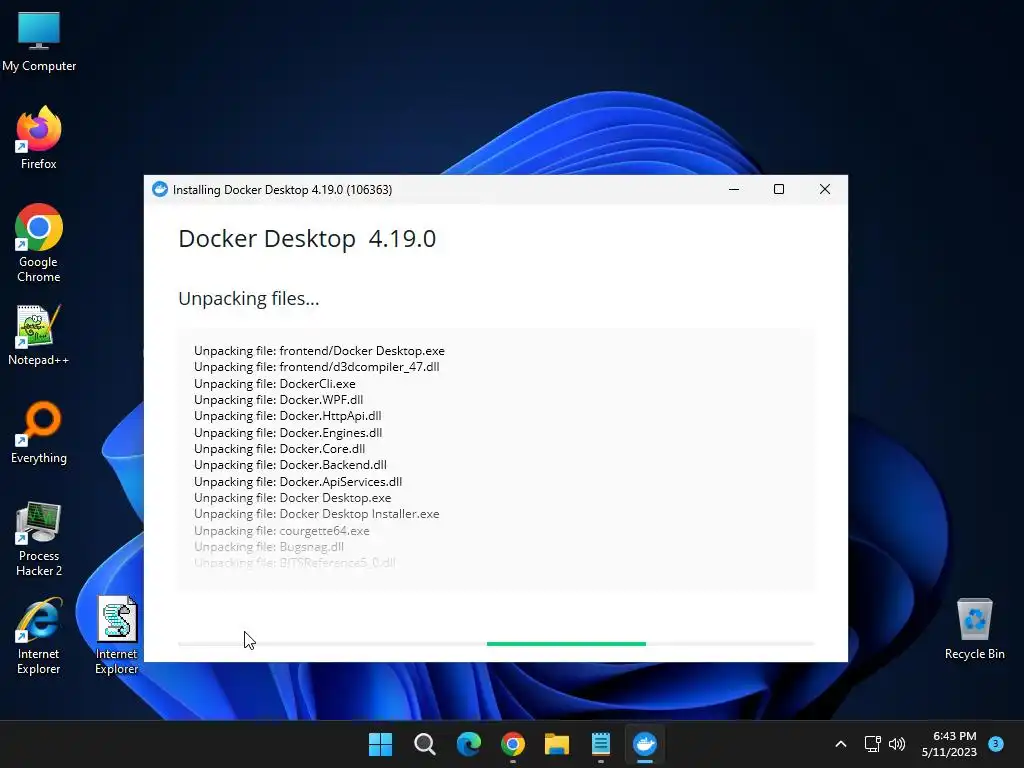Select log line 'Docker.WPF.dll'
This screenshot has width=1024, height=768.
(279, 400)
